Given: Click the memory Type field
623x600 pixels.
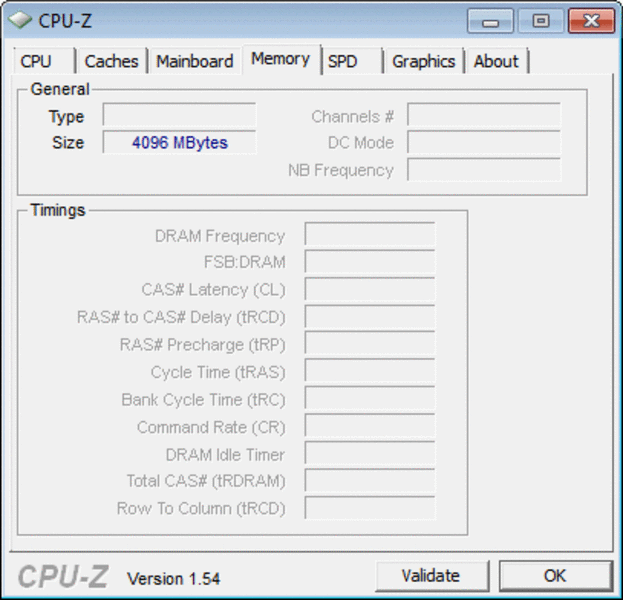Looking at the screenshot, I should pos(180,115).
